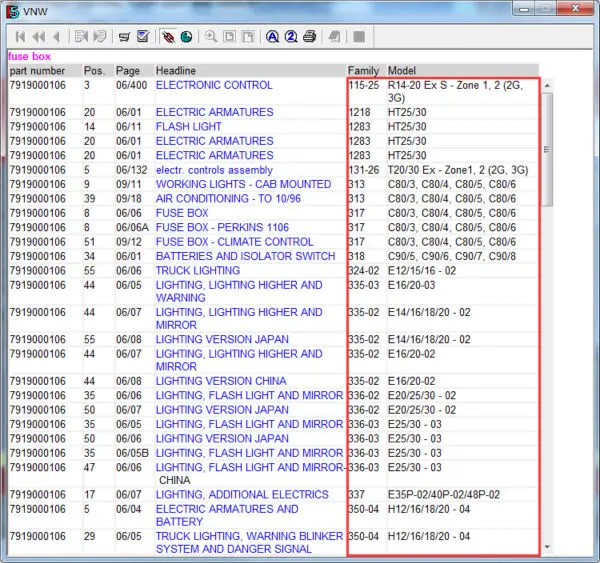Open the FLASH LIGHT headline link
This screenshot has height=563, width=600.
[189, 127]
